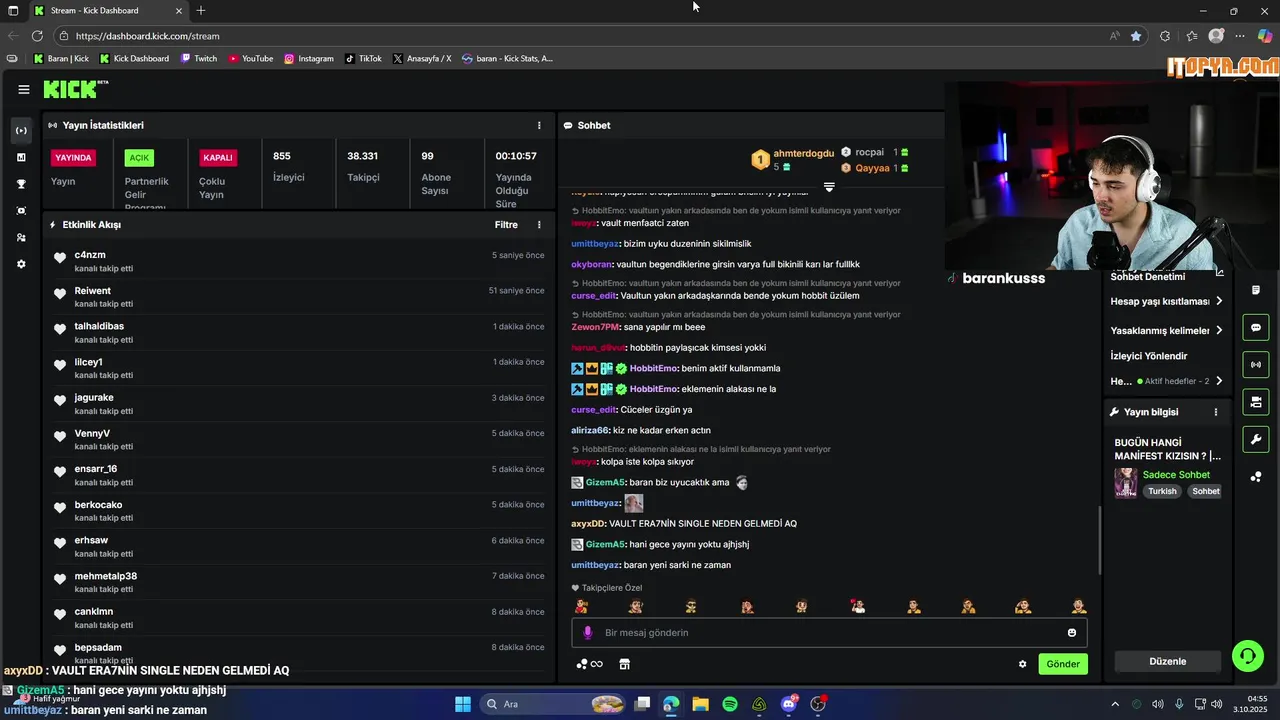Toggle the chat panel icon in right rail
The image size is (1280, 720).
coord(1255,328)
